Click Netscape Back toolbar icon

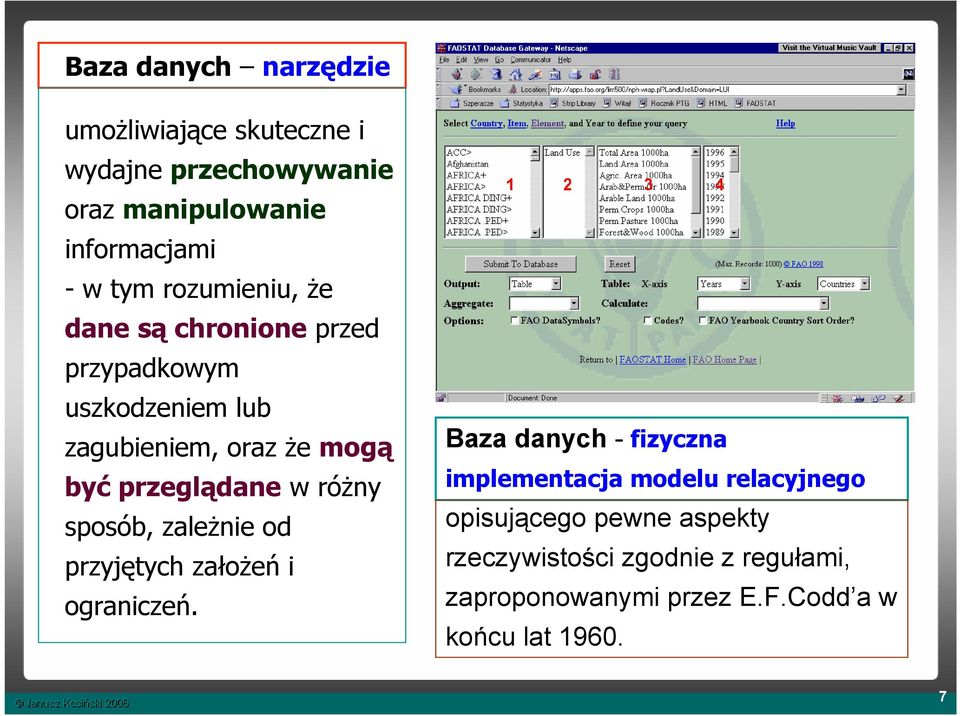[457, 74]
